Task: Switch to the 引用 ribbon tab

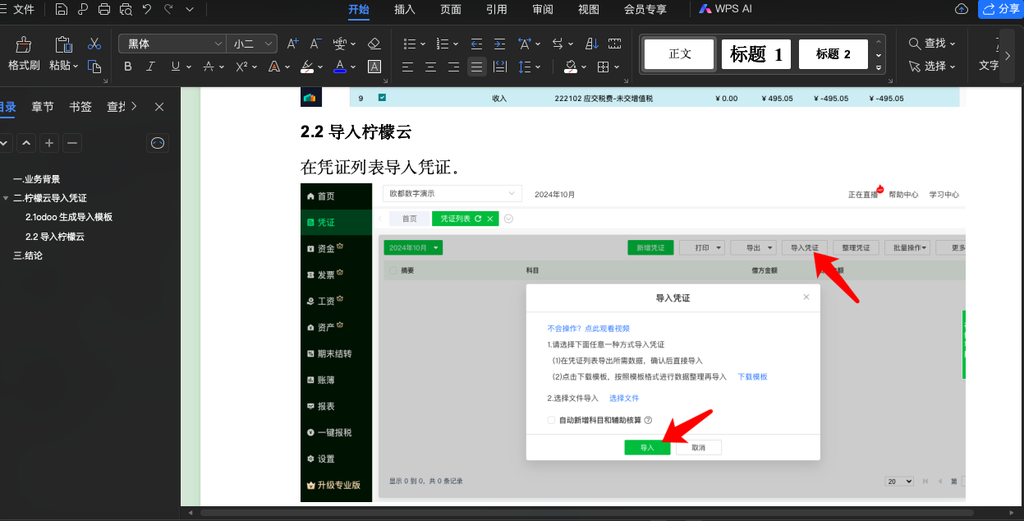Action: (496, 9)
